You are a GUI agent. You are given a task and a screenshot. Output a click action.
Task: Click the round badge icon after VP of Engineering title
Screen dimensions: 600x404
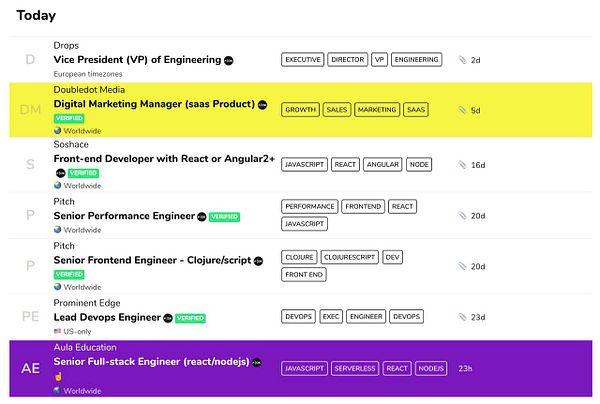[228, 60]
